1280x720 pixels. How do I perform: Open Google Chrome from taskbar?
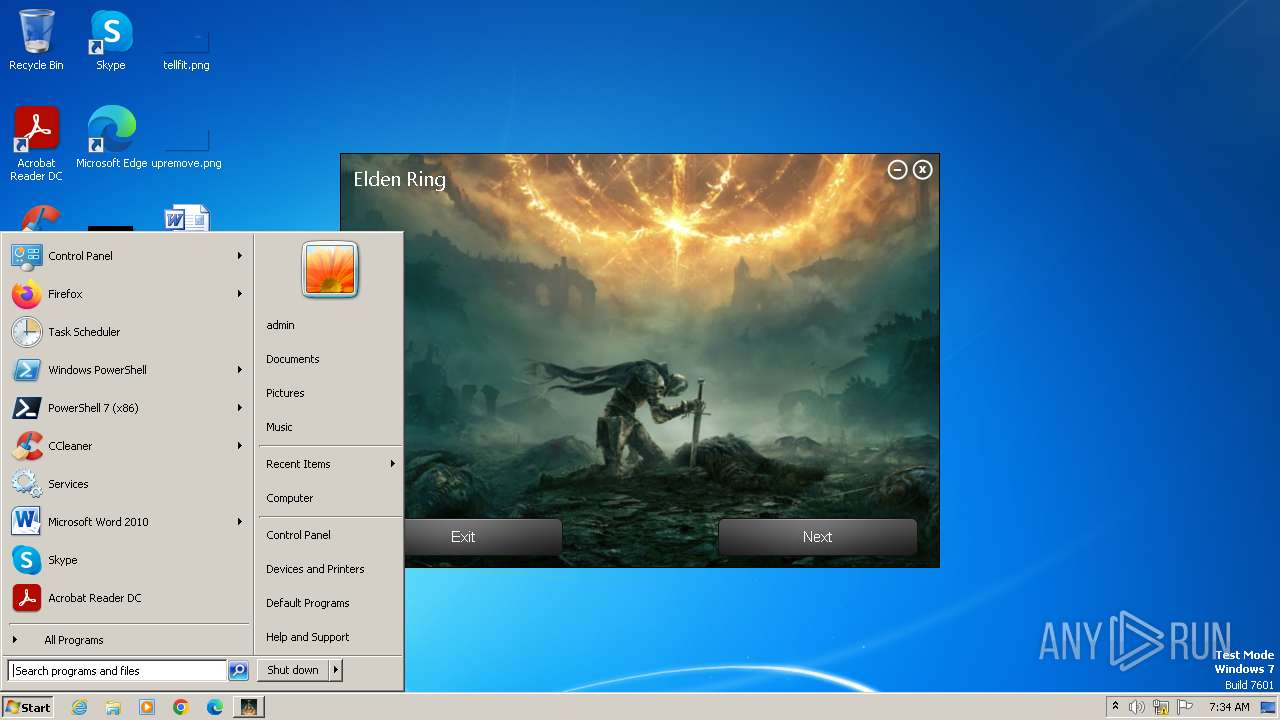tap(181, 707)
